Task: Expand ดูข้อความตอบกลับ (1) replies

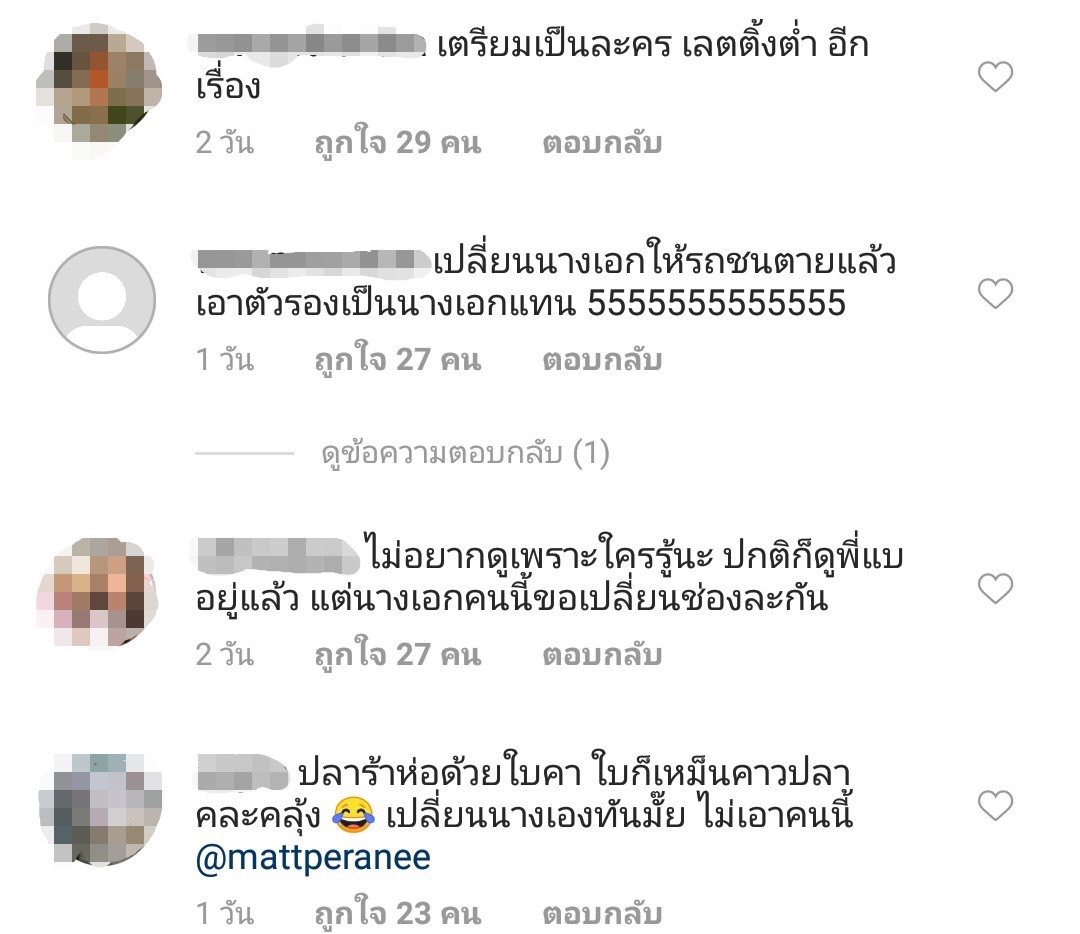Action: [x=465, y=453]
